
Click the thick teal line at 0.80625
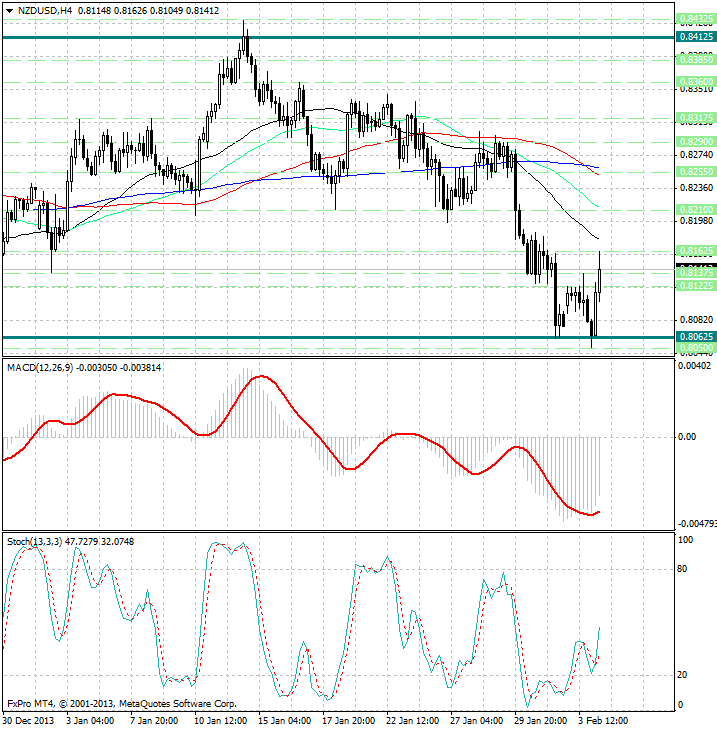339,337
